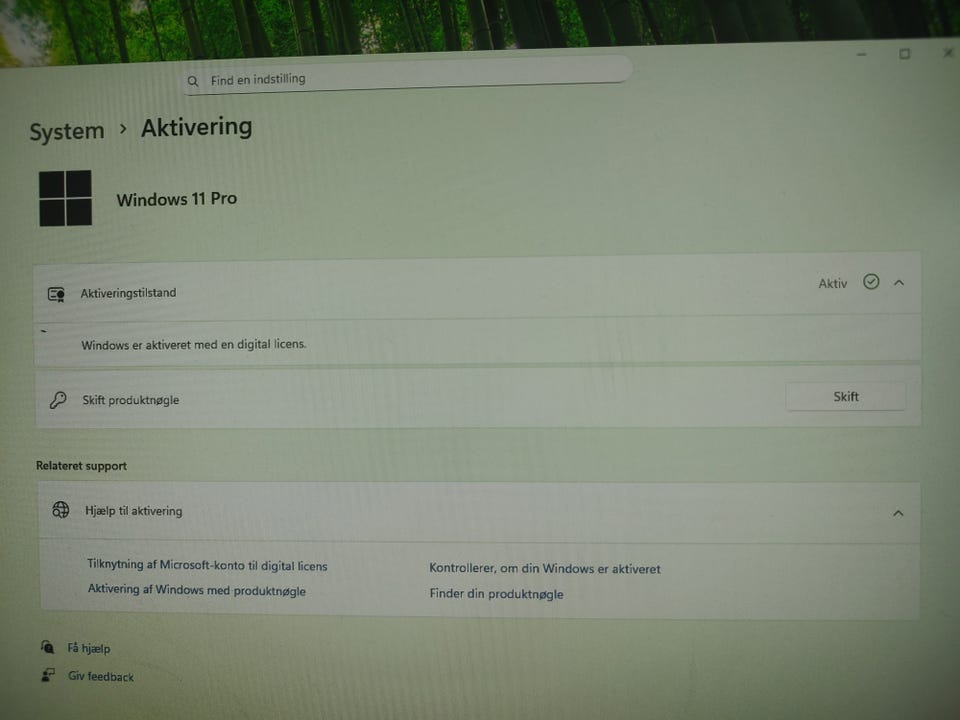
Task: Click the Hjælp til aktivering row title
Action: 133,511
